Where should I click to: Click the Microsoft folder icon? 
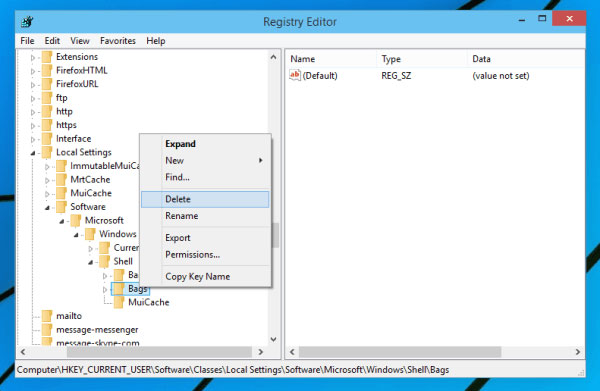pyautogui.click(x=76, y=221)
